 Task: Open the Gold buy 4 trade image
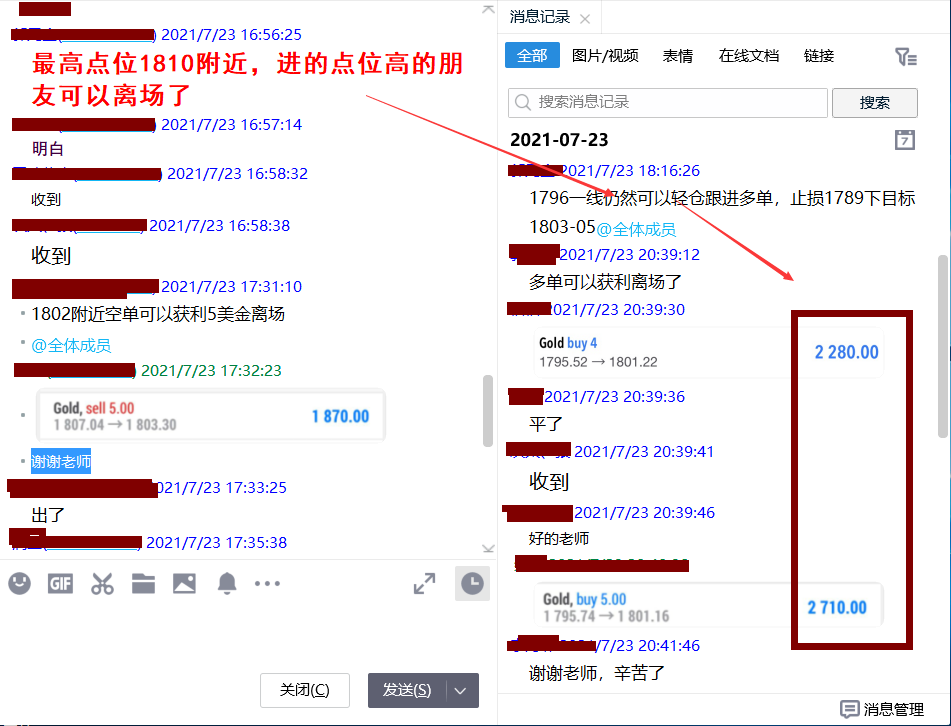coord(708,352)
